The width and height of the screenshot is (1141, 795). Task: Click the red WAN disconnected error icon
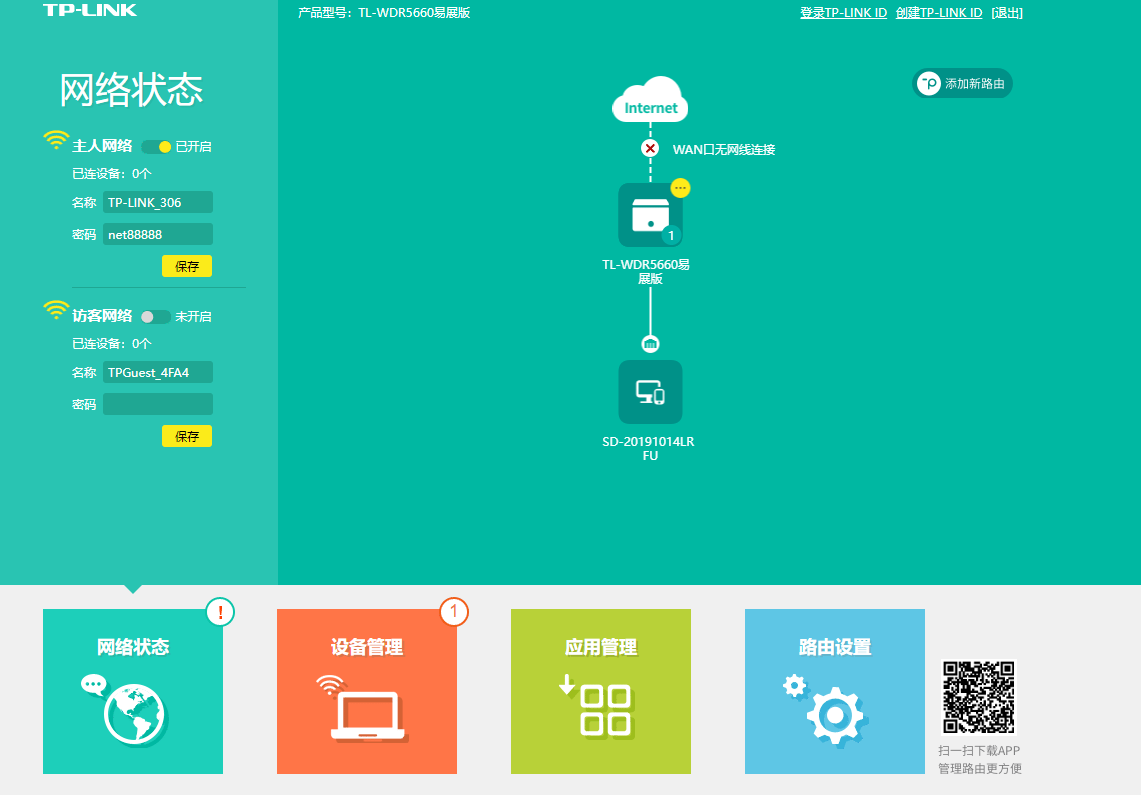click(x=650, y=149)
